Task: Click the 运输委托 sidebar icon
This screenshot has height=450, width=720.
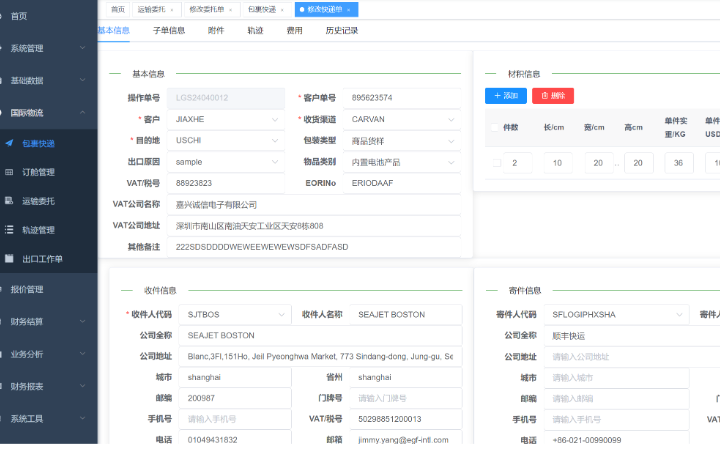Action: point(9,201)
